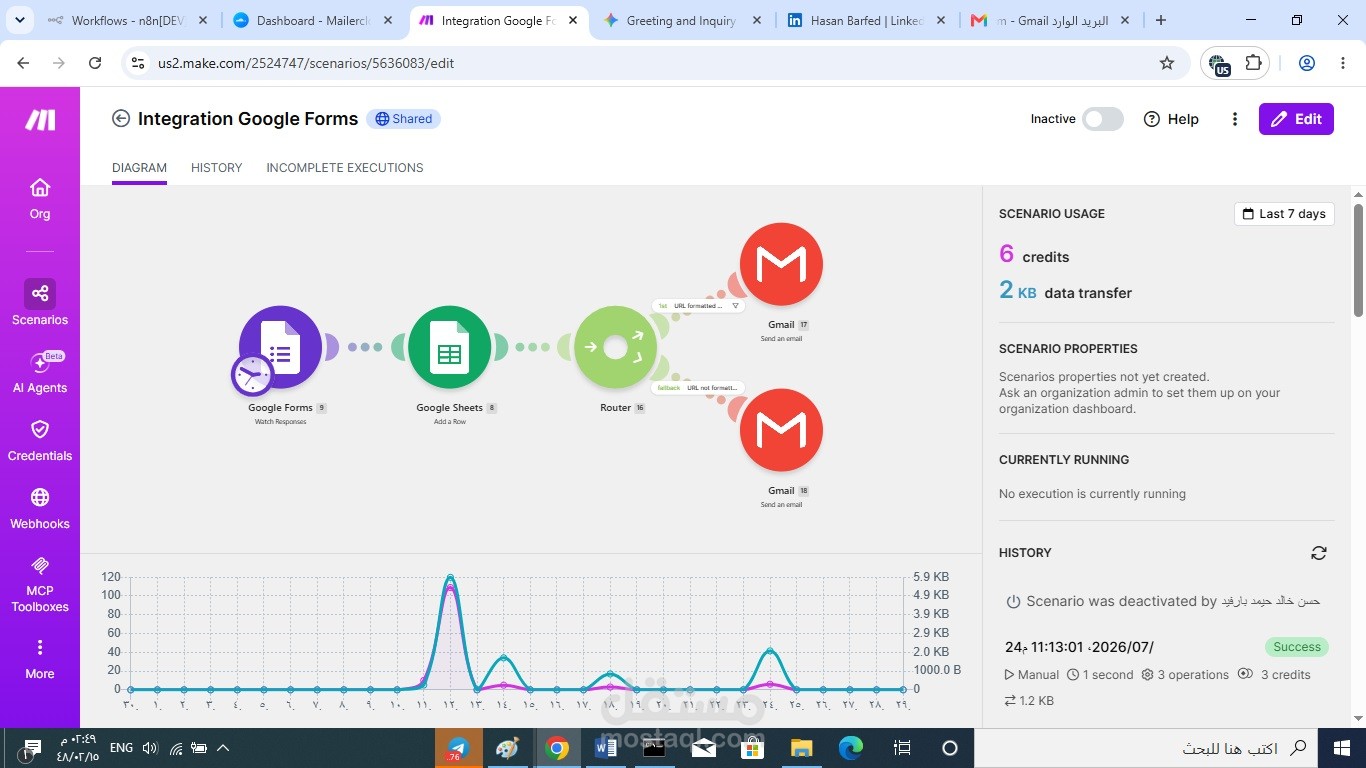
Task: Toggle the scenario Inactive switch
Action: coord(1103,119)
